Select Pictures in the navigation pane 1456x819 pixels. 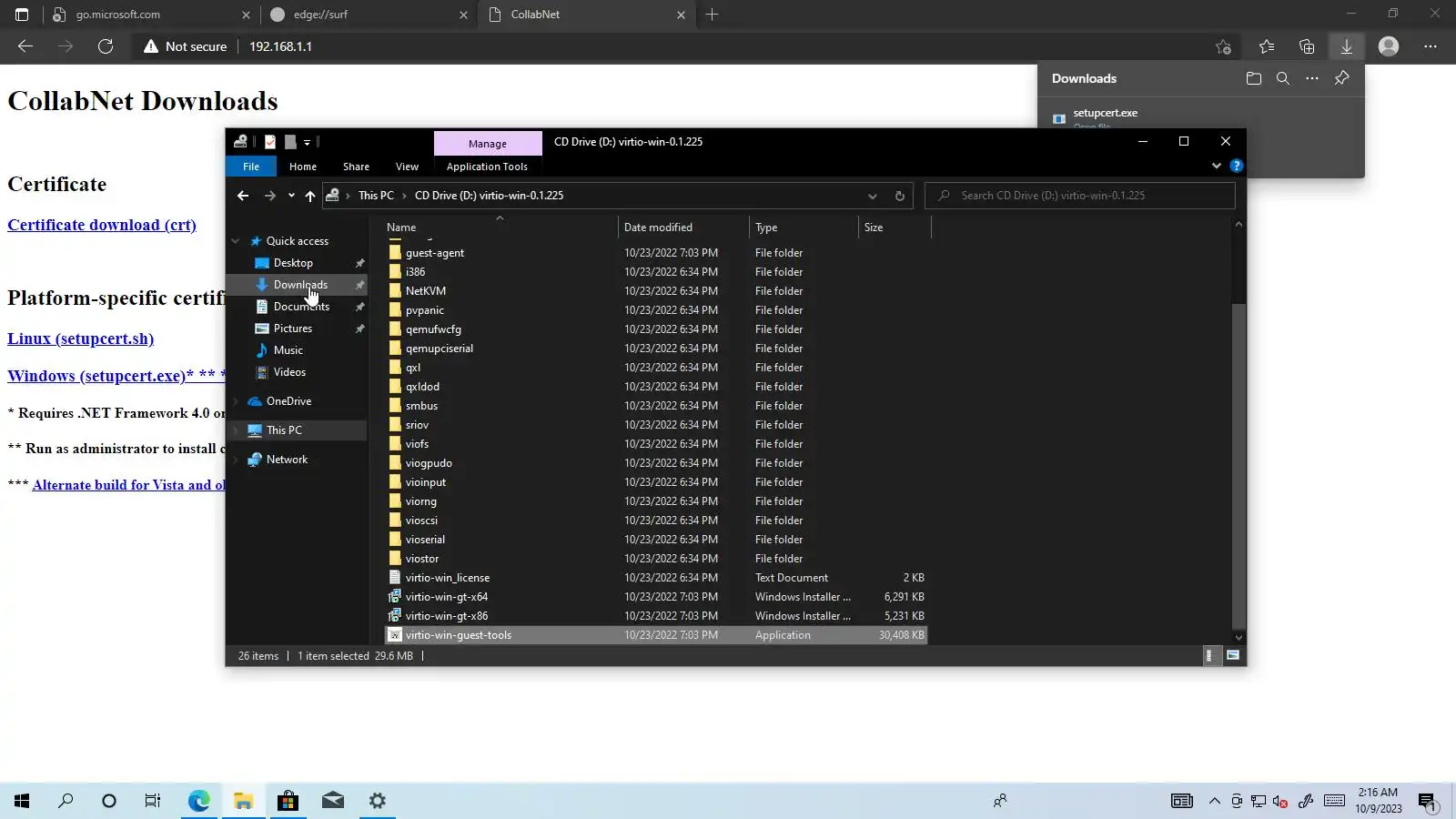pos(293,329)
